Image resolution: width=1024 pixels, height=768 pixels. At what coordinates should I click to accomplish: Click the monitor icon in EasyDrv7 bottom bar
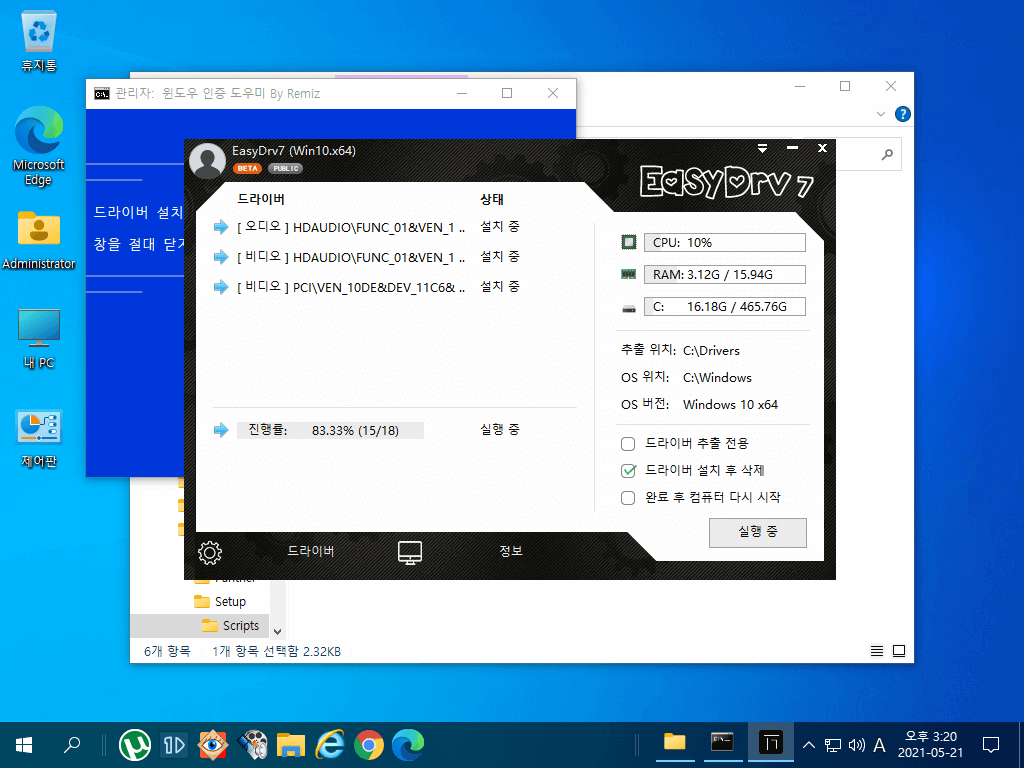(409, 552)
